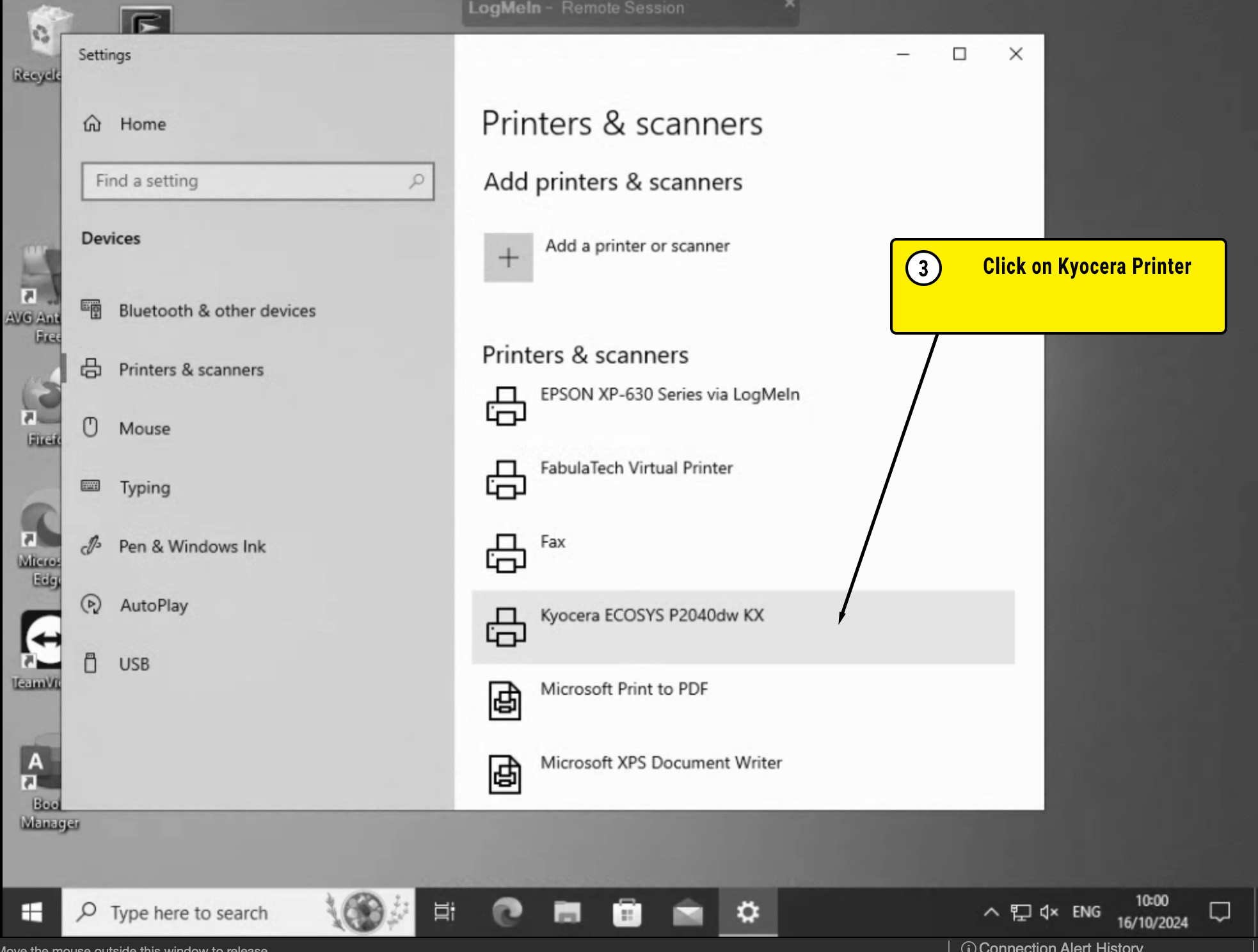This screenshot has height=952, width=1258.
Task: Click the plus button to add printer
Action: [x=508, y=258]
